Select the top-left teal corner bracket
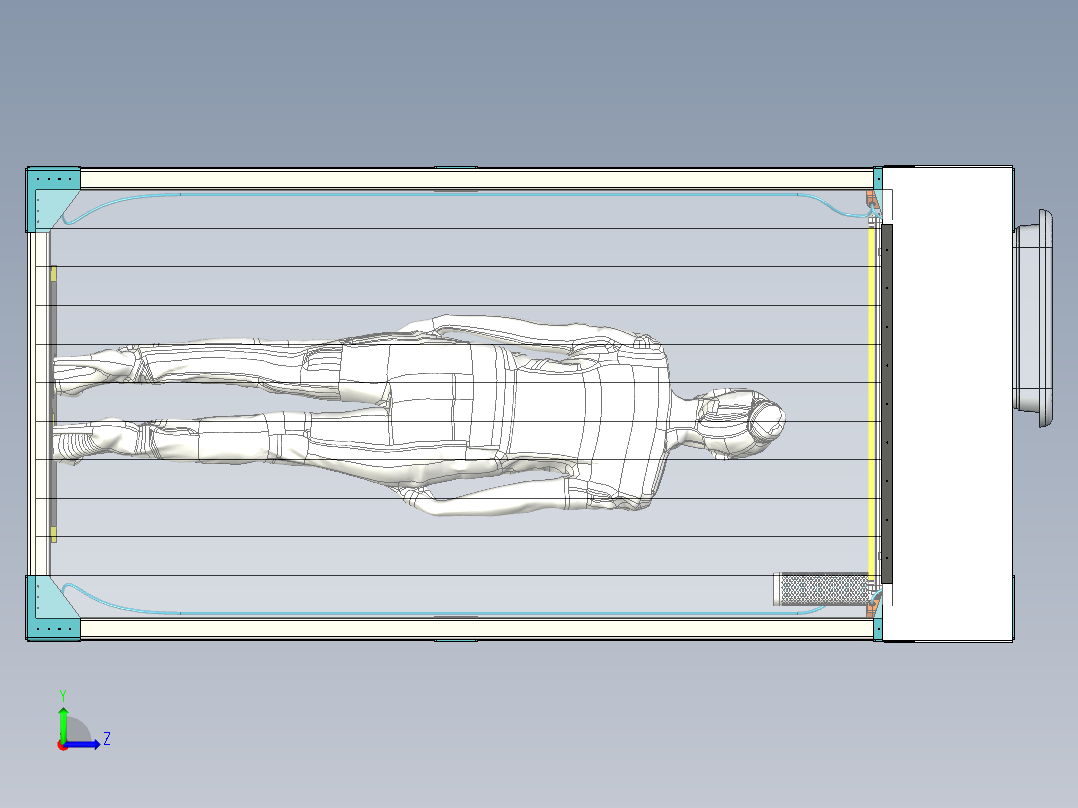1078x808 pixels. point(53,199)
